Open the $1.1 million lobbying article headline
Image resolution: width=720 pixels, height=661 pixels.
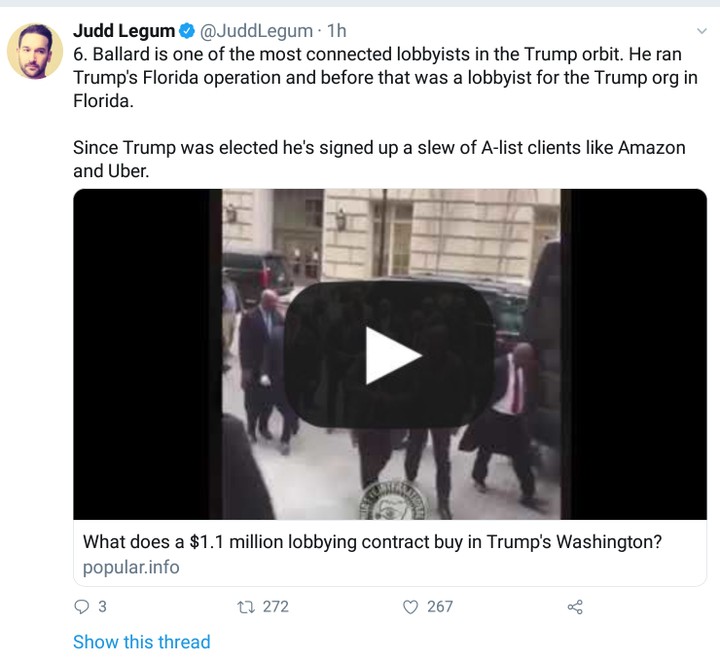pos(372,542)
